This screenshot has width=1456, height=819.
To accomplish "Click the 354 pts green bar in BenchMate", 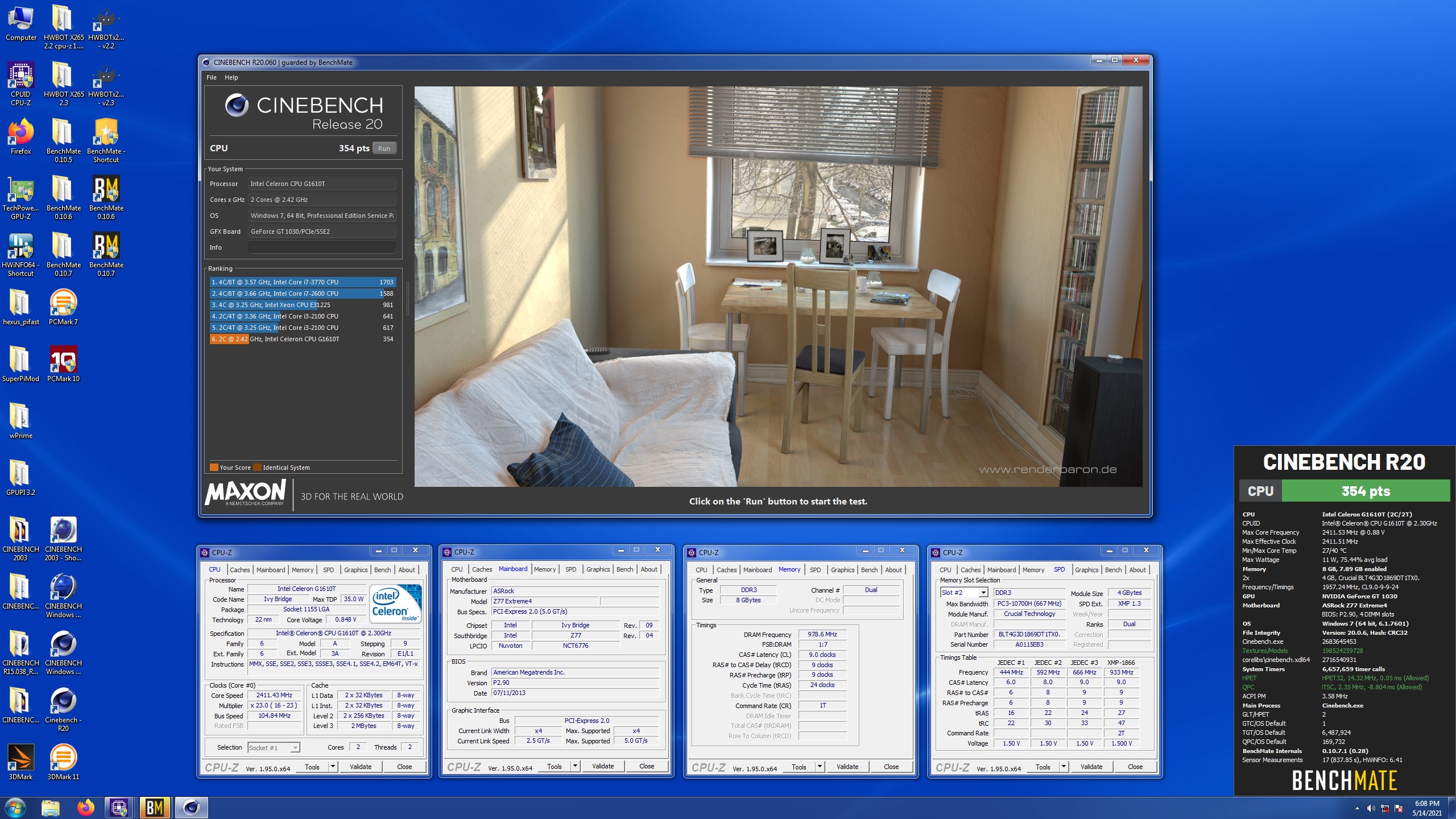I will [x=1366, y=491].
